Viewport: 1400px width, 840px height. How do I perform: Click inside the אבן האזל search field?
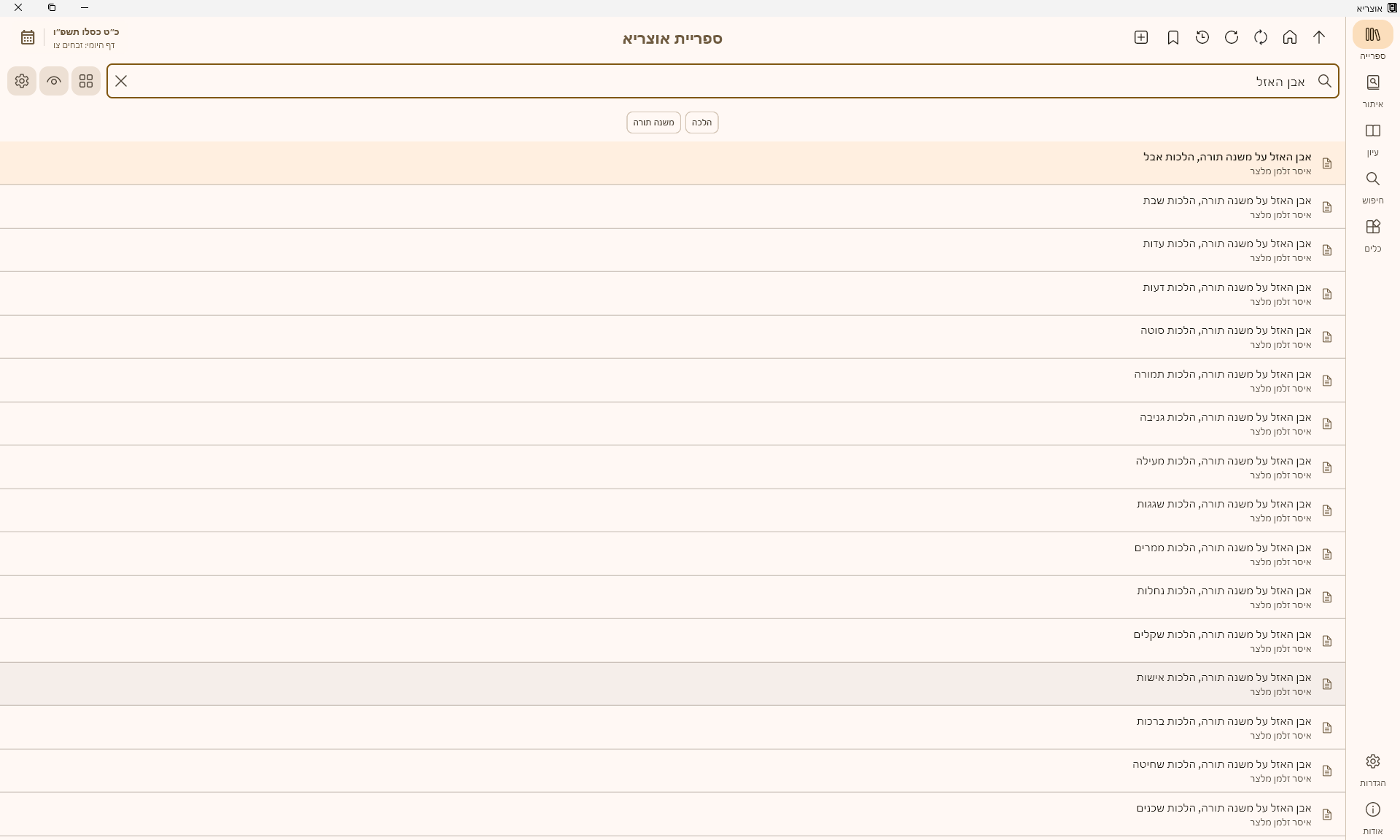pyautogui.click(x=729, y=81)
